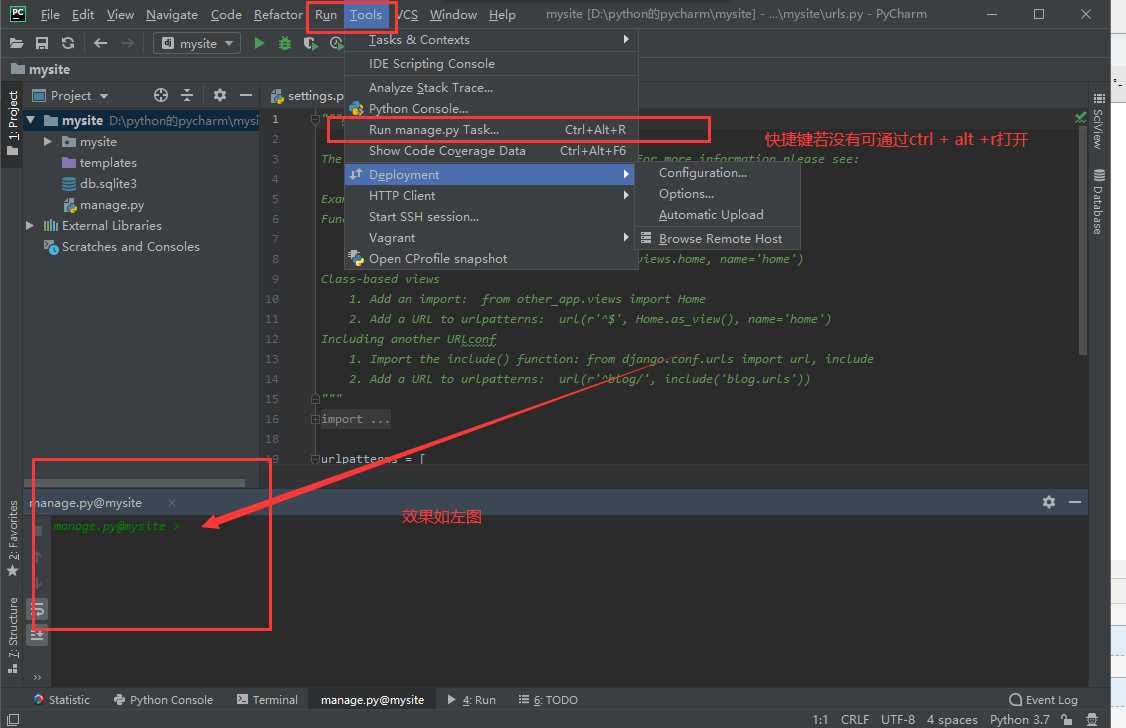Click the Project tree horizontal scrollbar
This screenshot has width=1126, height=728.
pyautogui.click(x=134, y=482)
